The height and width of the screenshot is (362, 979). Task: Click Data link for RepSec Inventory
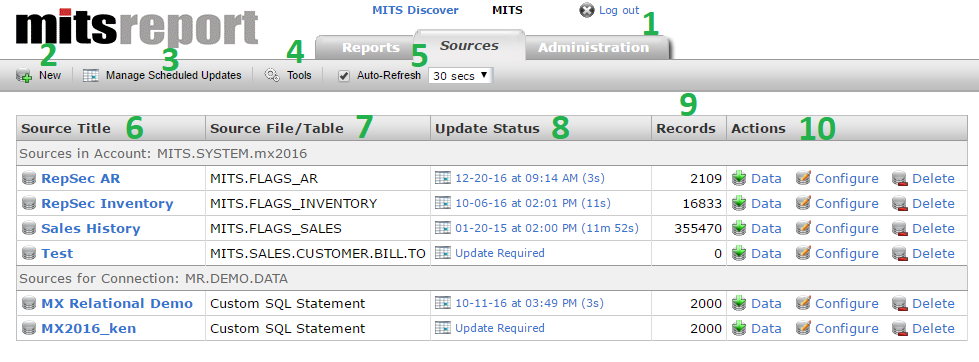pyautogui.click(x=766, y=203)
